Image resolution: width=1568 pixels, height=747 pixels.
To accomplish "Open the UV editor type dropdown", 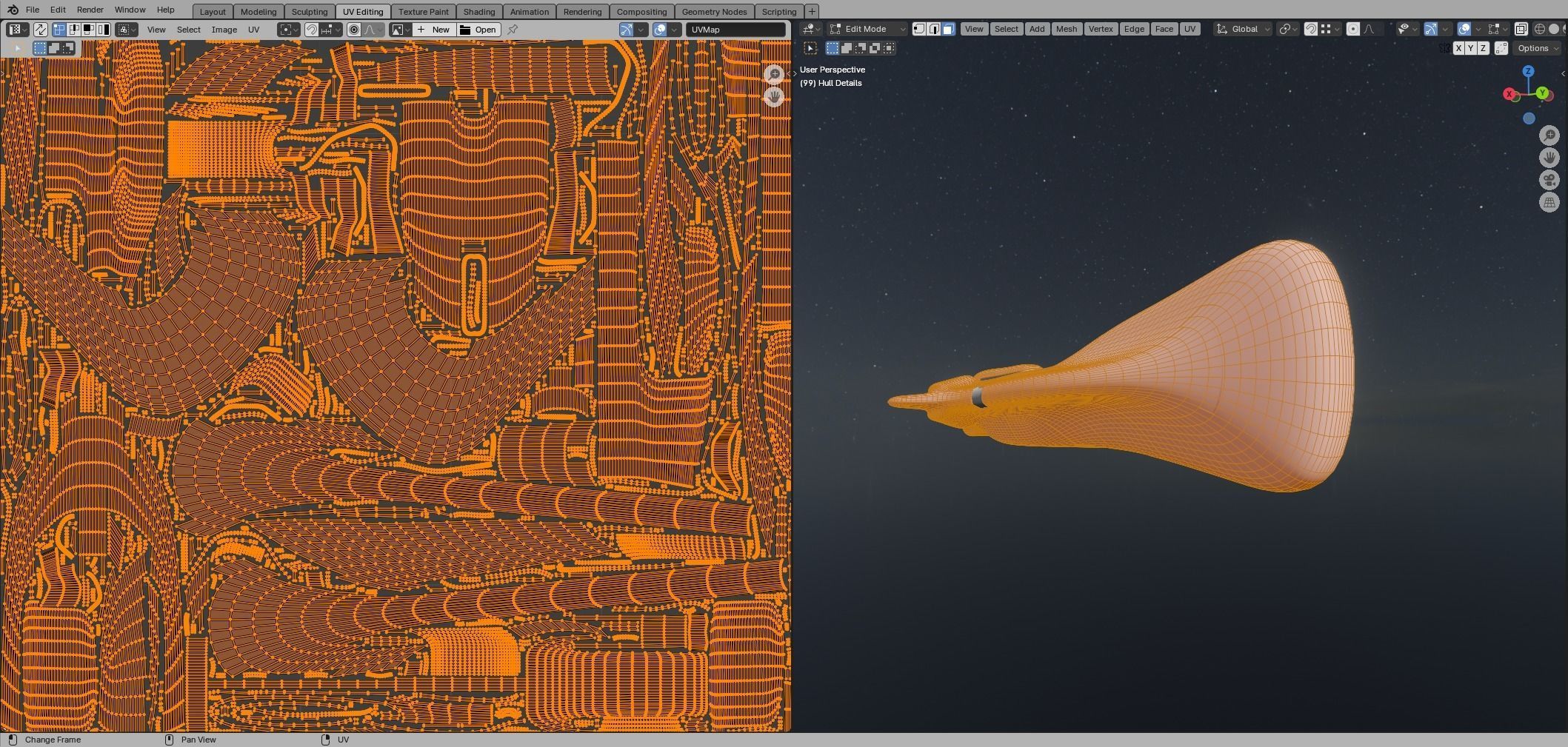I will (18, 30).
